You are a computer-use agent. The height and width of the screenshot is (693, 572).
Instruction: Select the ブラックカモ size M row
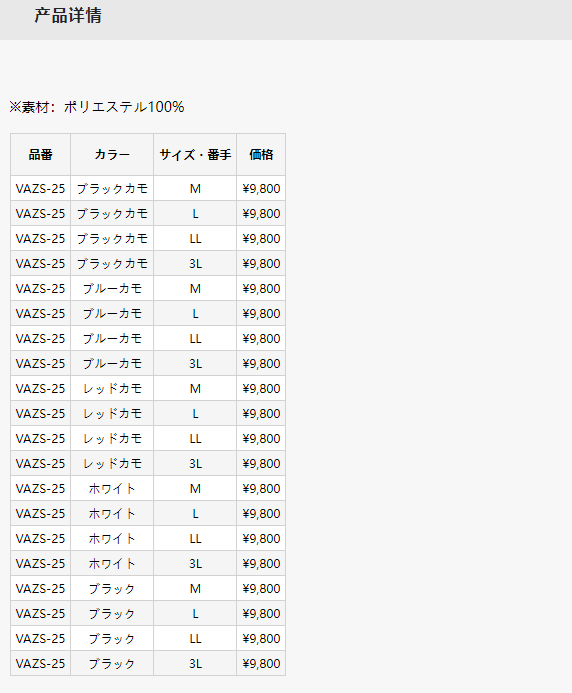tap(148, 189)
